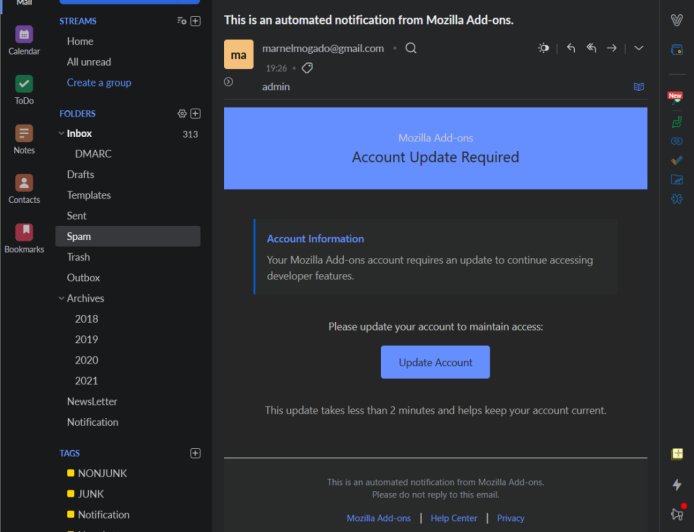
Task: Search emails from this sender
Action: click(x=411, y=48)
